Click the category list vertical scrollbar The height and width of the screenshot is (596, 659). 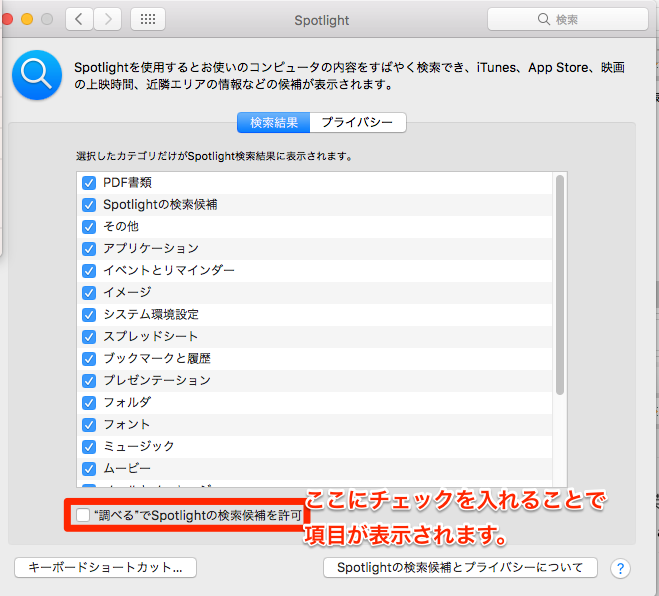(x=559, y=285)
